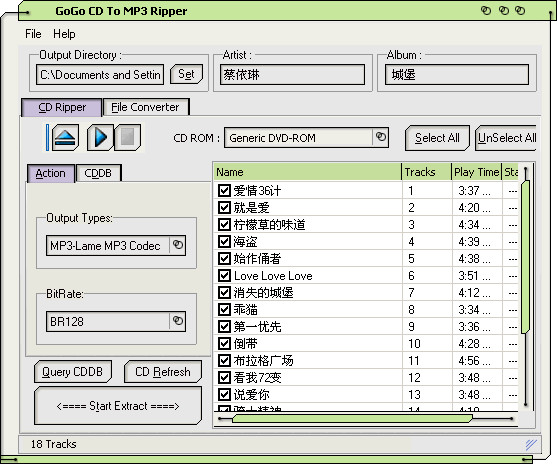Open the File menu
This screenshot has width=557, height=464.
point(33,34)
